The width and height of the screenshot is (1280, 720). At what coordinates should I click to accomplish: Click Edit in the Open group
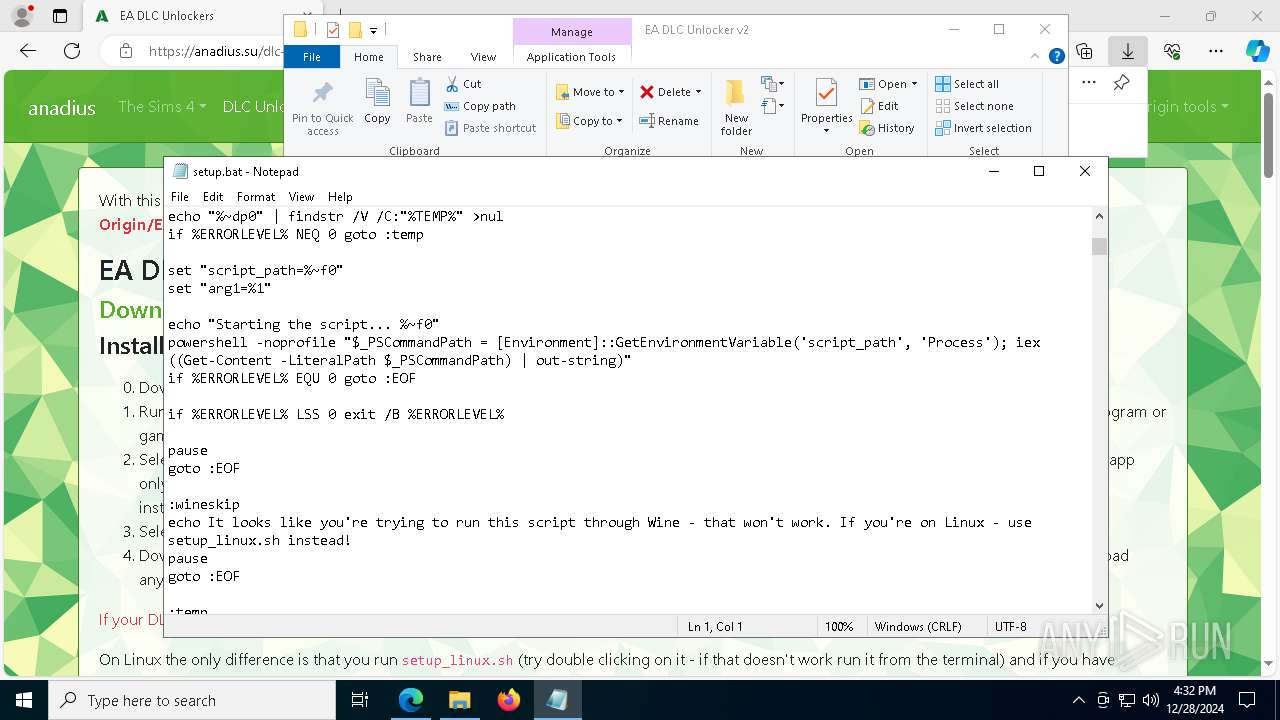click(879, 106)
